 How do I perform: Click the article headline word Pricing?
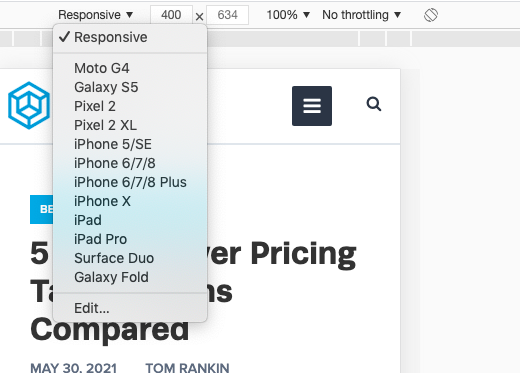[x=303, y=254]
